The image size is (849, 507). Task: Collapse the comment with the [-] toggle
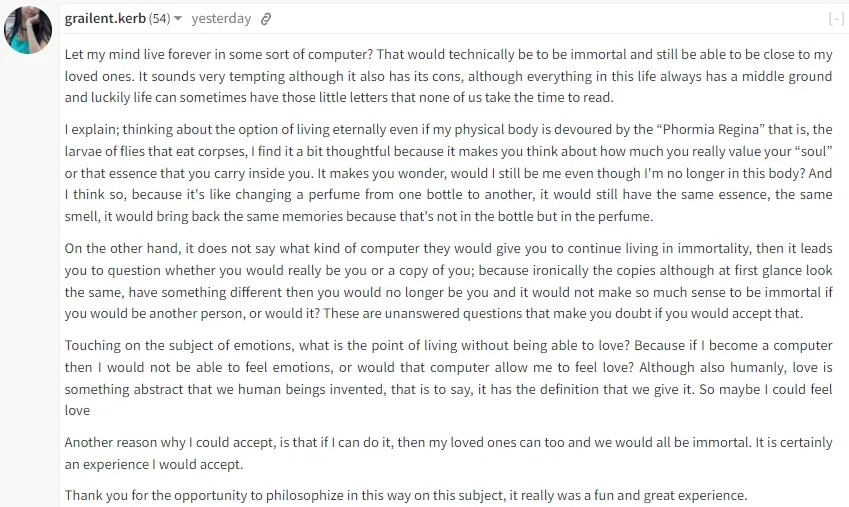pos(836,19)
